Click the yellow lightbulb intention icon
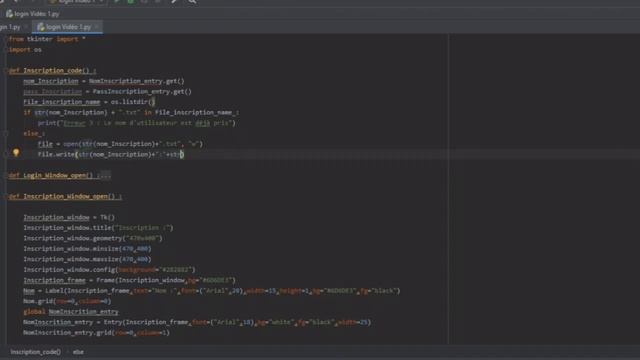Screen dimensions: 640x360 16,153
